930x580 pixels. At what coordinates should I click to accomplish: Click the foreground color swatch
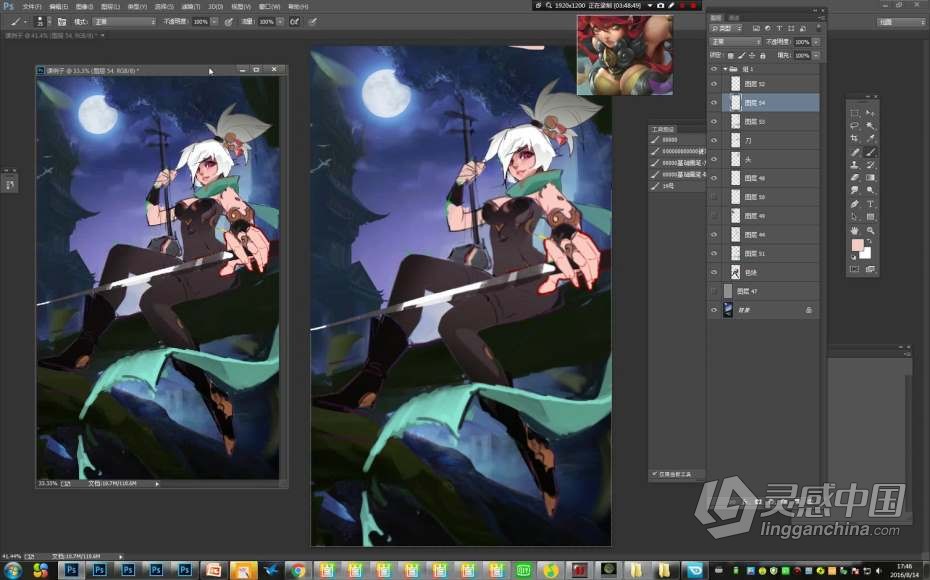tap(857, 246)
